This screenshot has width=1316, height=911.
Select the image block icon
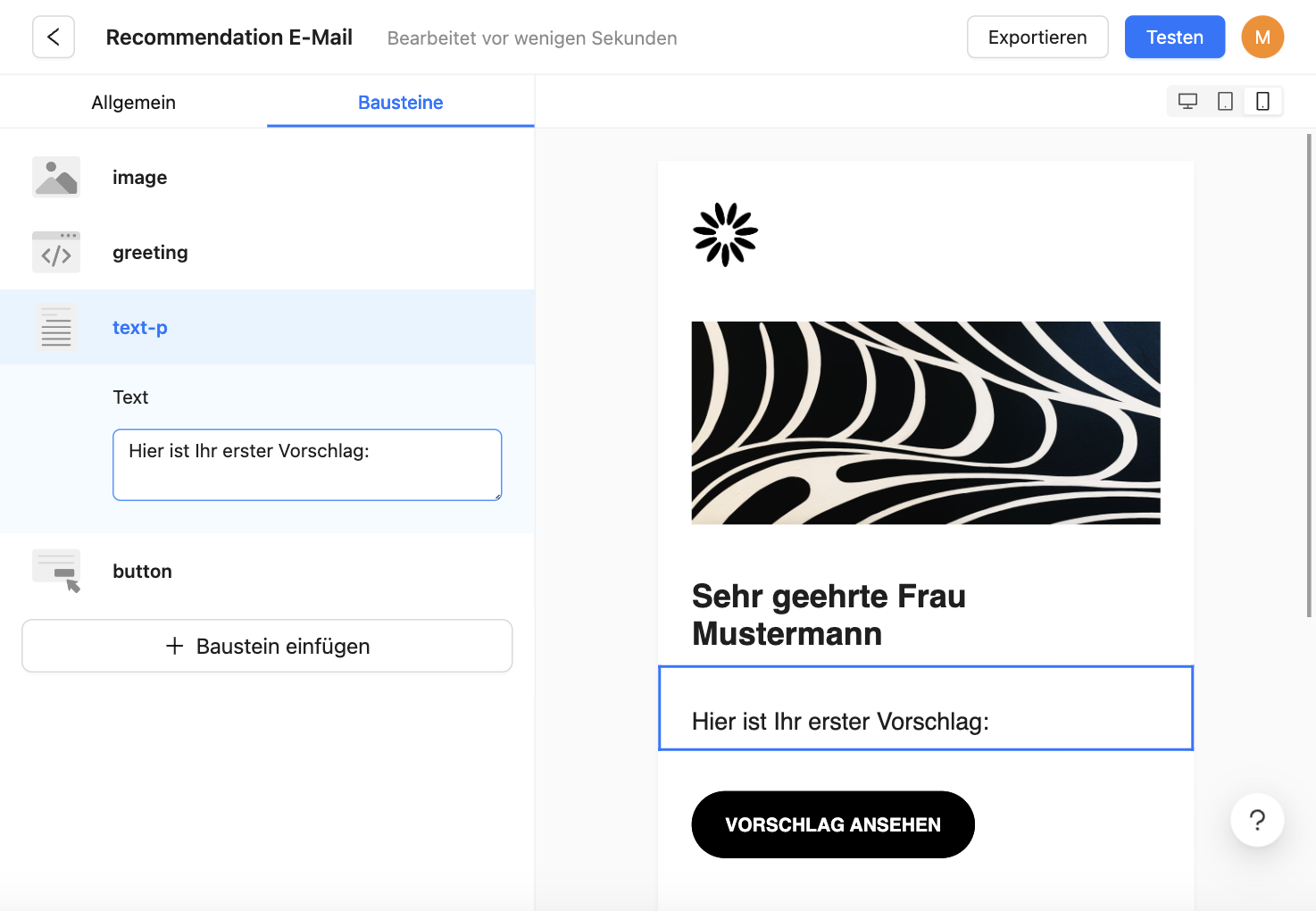coord(56,177)
